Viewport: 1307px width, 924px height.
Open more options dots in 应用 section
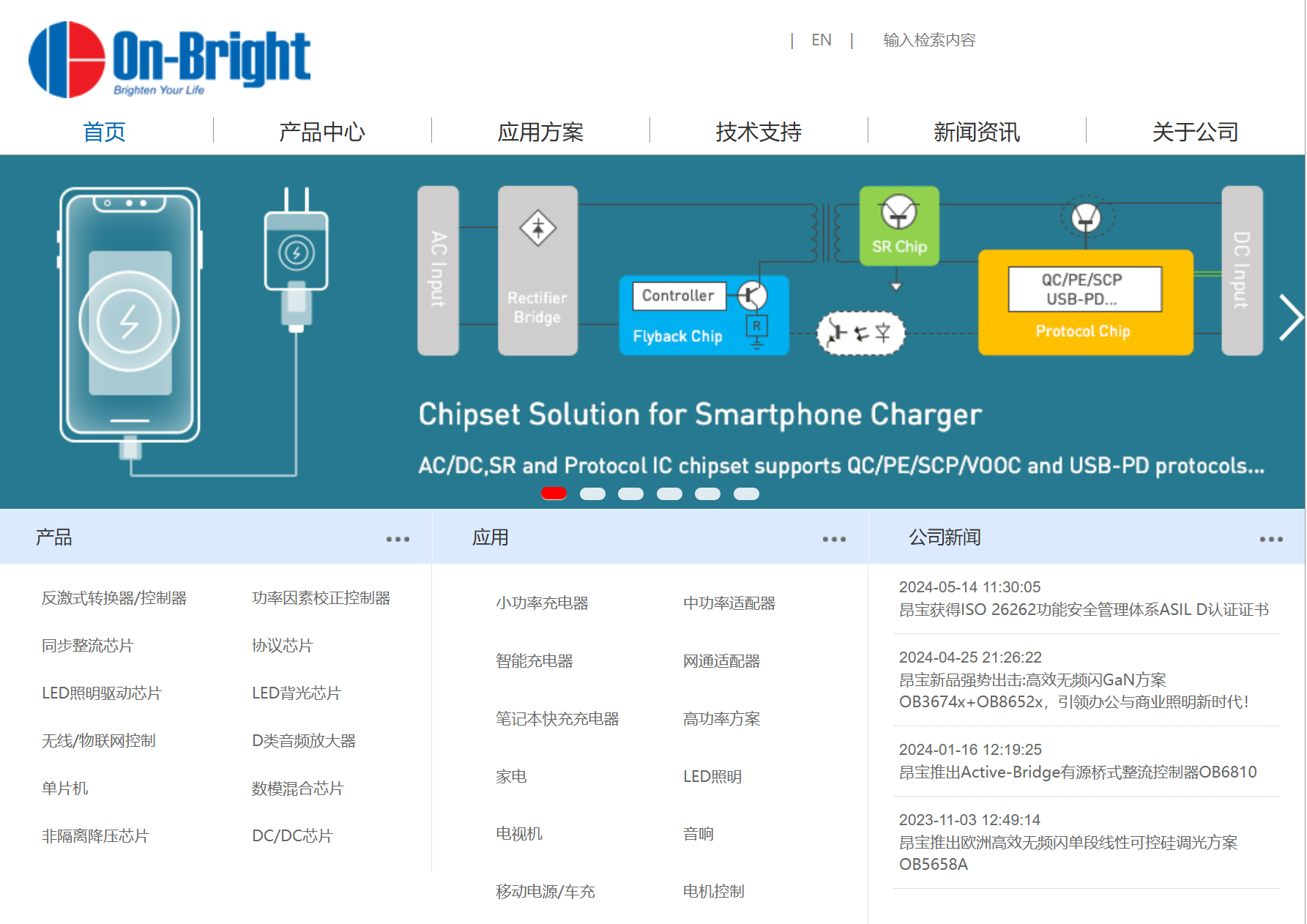[x=834, y=539]
